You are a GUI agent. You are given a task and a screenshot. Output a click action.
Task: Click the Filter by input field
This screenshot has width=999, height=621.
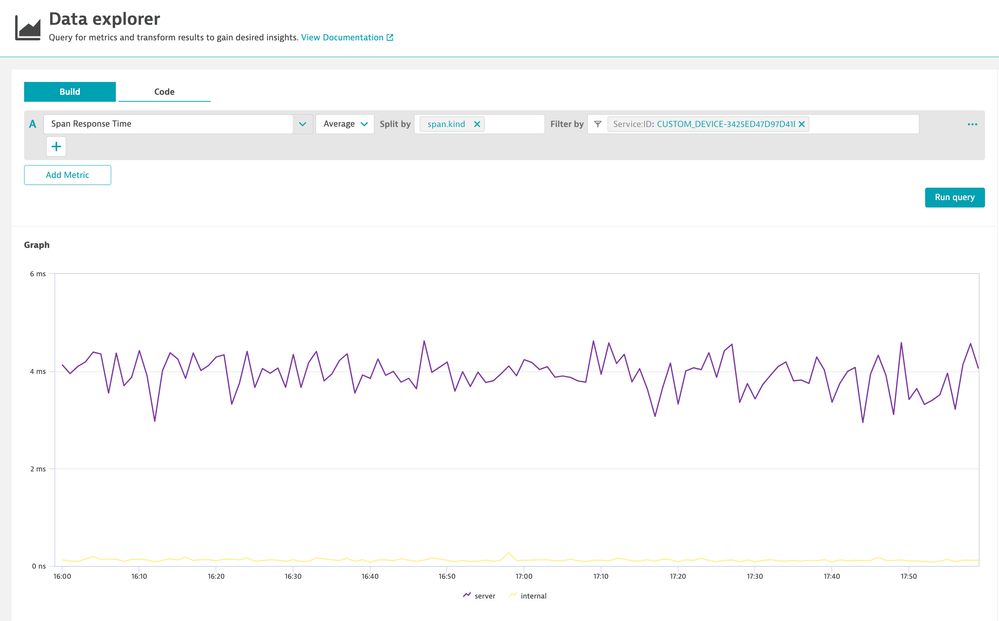click(862, 124)
